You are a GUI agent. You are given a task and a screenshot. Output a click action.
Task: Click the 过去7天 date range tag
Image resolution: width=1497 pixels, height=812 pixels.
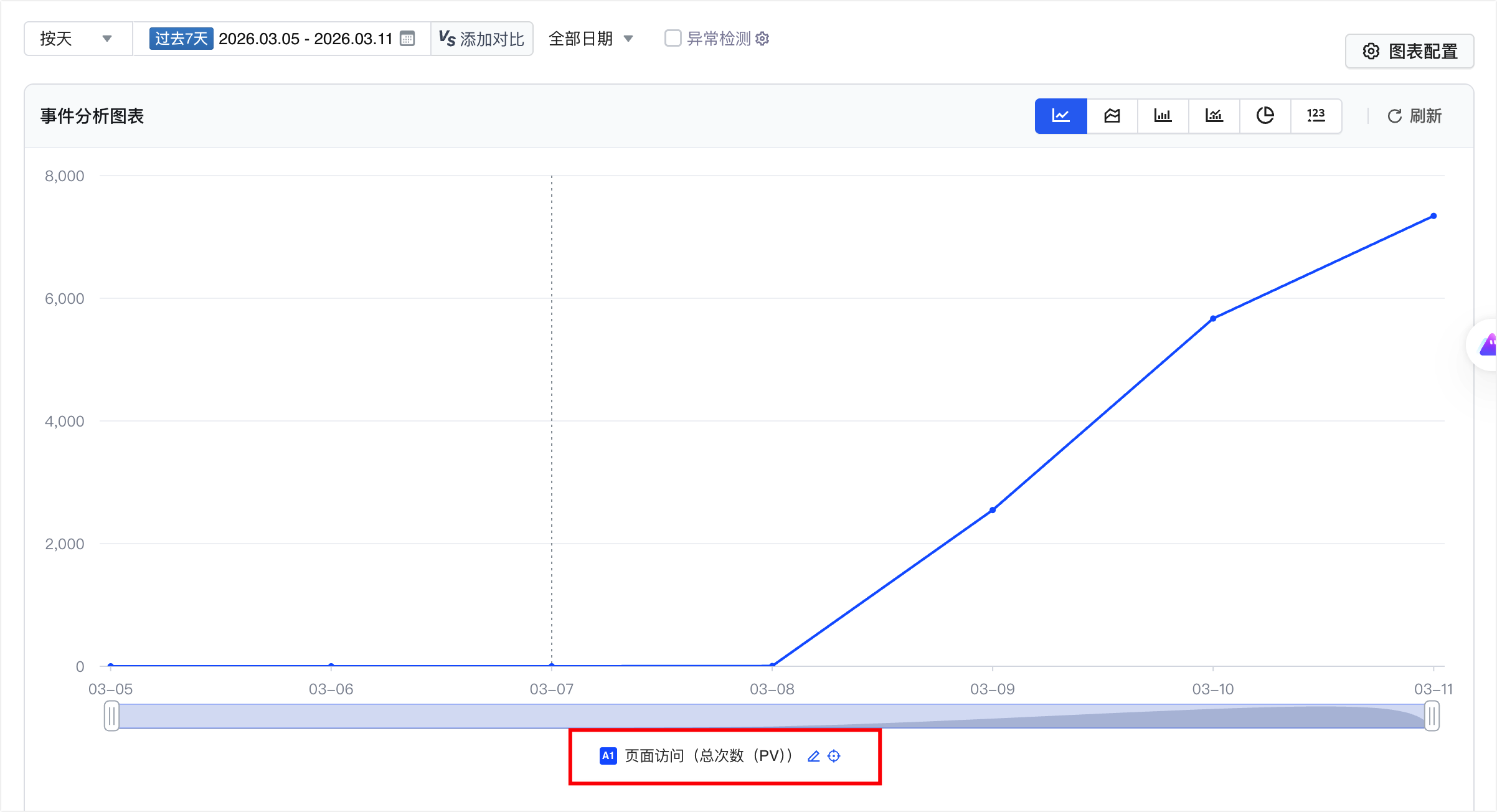point(181,39)
